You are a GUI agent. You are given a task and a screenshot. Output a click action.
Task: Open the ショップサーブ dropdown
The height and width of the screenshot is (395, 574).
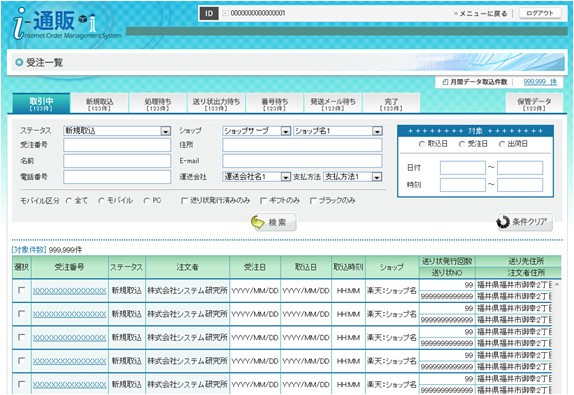tap(257, 131)
